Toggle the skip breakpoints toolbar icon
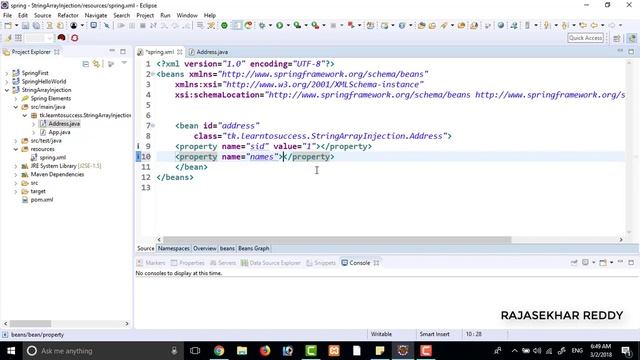 (x=107, y=26)
